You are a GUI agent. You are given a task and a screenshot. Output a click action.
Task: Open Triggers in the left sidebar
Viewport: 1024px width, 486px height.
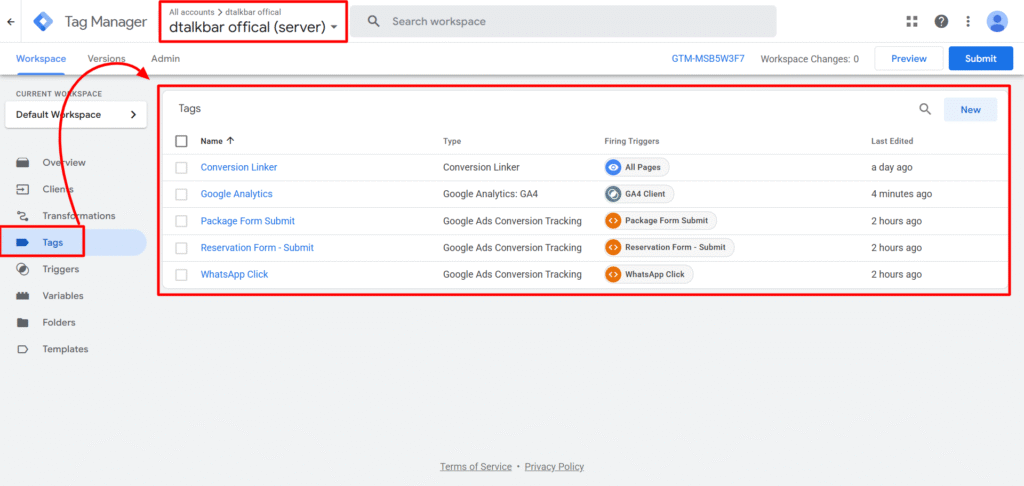(60, 269)
